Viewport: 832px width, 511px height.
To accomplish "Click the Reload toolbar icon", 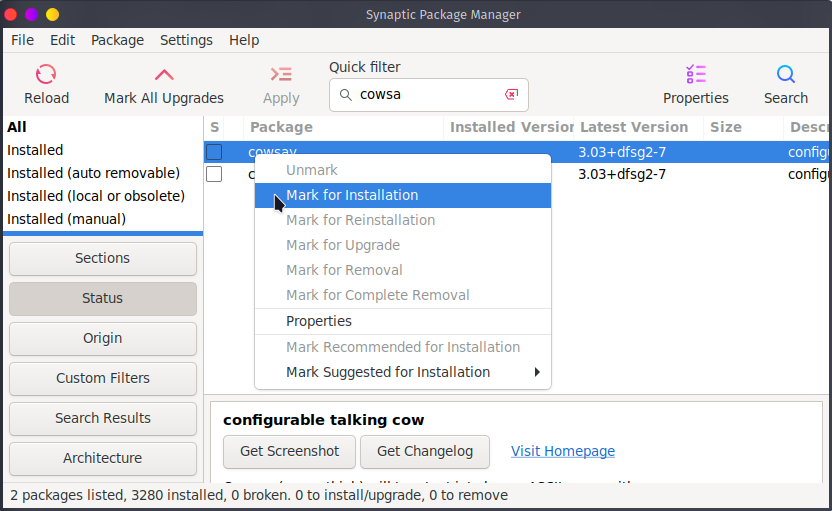I will coord(46,74).
